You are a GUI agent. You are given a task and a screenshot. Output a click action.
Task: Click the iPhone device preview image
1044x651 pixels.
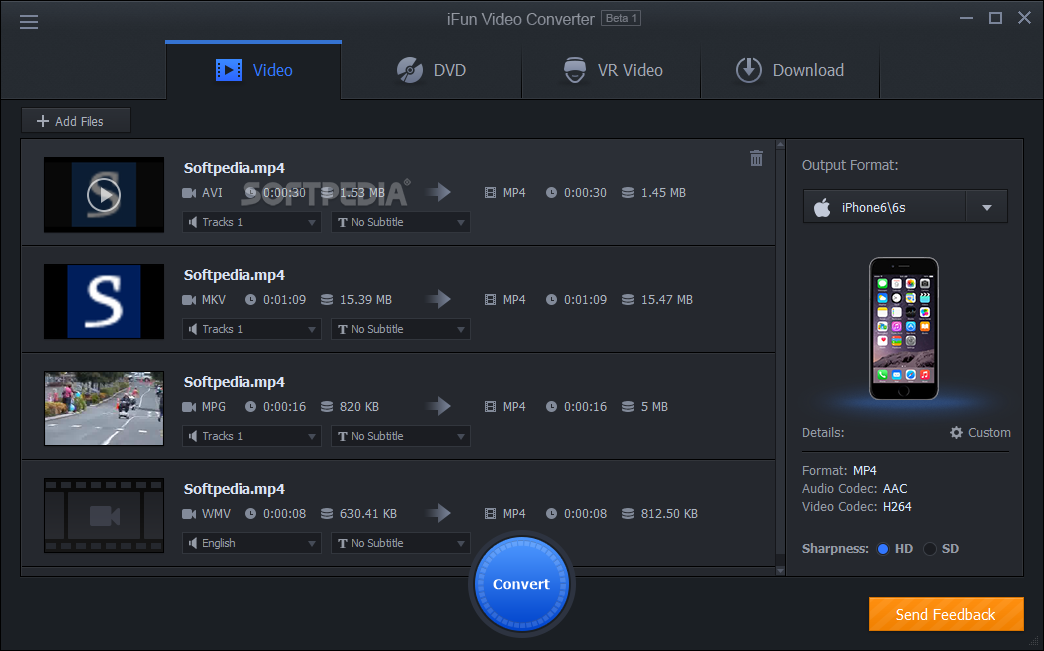(x=904, y=329)
